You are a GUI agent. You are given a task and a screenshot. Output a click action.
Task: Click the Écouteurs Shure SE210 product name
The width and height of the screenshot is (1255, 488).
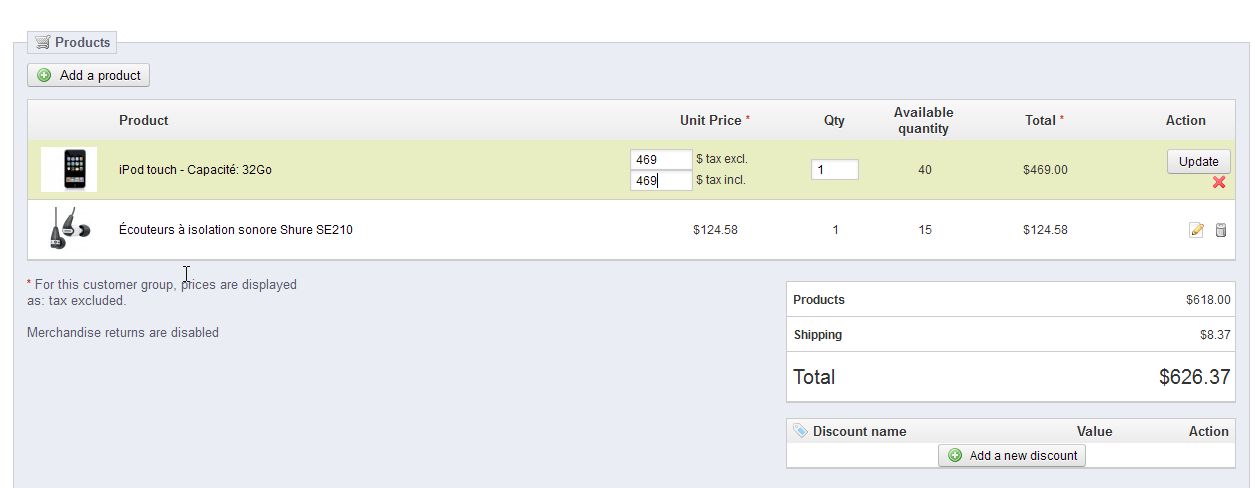[x=235, y=229]
